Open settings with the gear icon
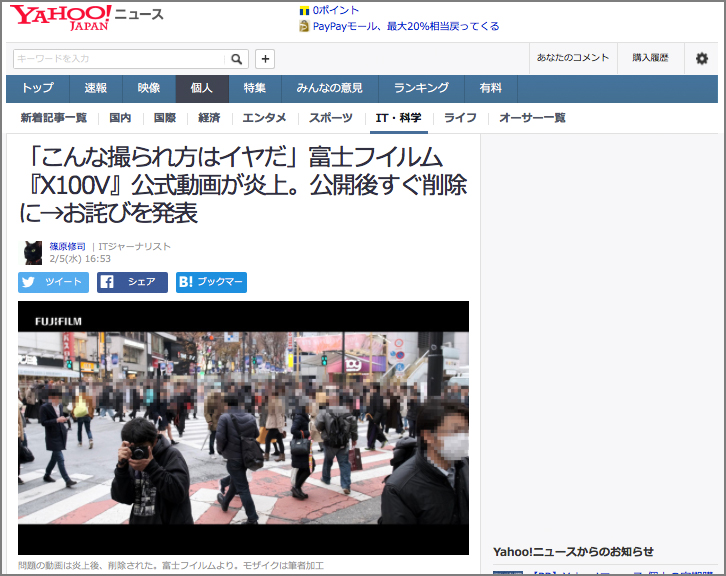The height and width of the screenshot is (576, 726). pyautogui.click(x=701, y=58)
